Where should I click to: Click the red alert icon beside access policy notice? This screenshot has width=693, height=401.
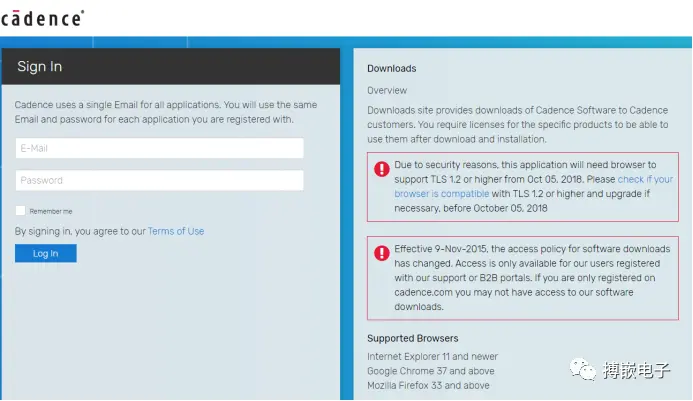(381, 252)
